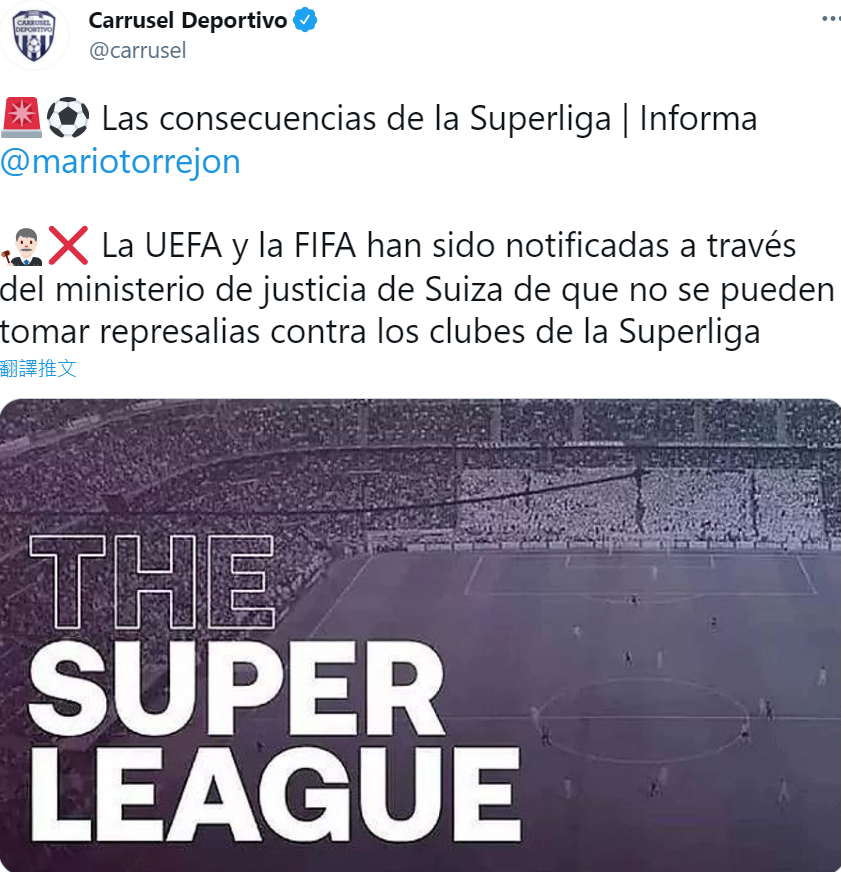Open the @mariotorrejon mention link

120,162
